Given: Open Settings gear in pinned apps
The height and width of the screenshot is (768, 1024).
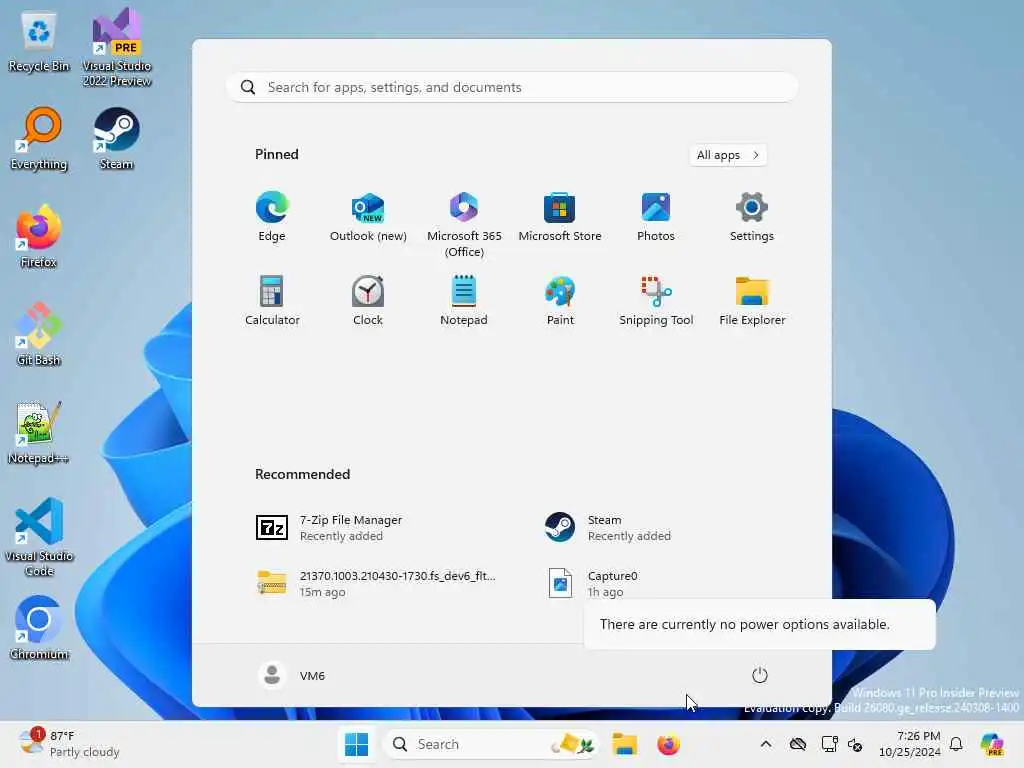Looking at the screenshot, I should 752,217.
